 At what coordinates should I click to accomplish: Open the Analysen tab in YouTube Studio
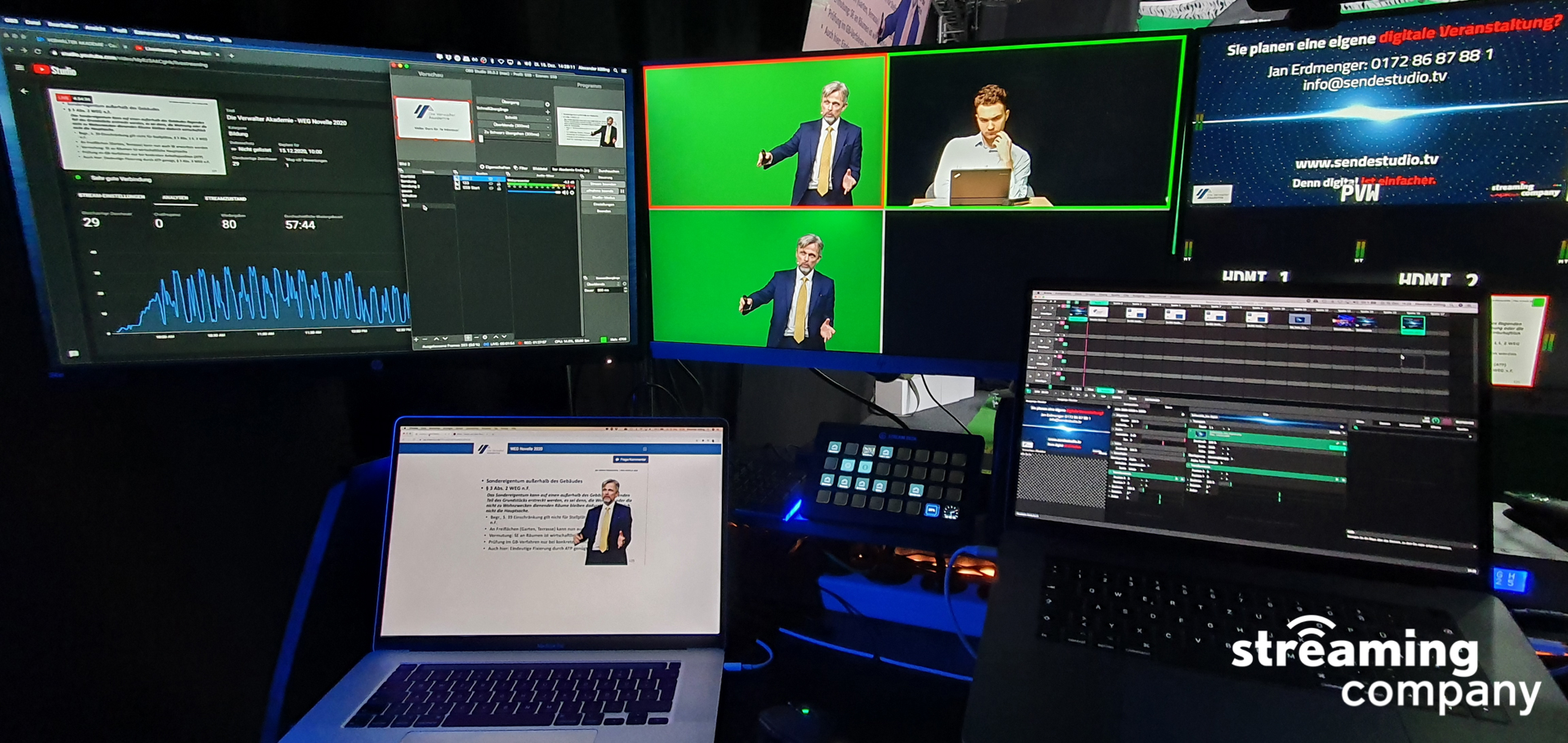(x=175, y=198)
